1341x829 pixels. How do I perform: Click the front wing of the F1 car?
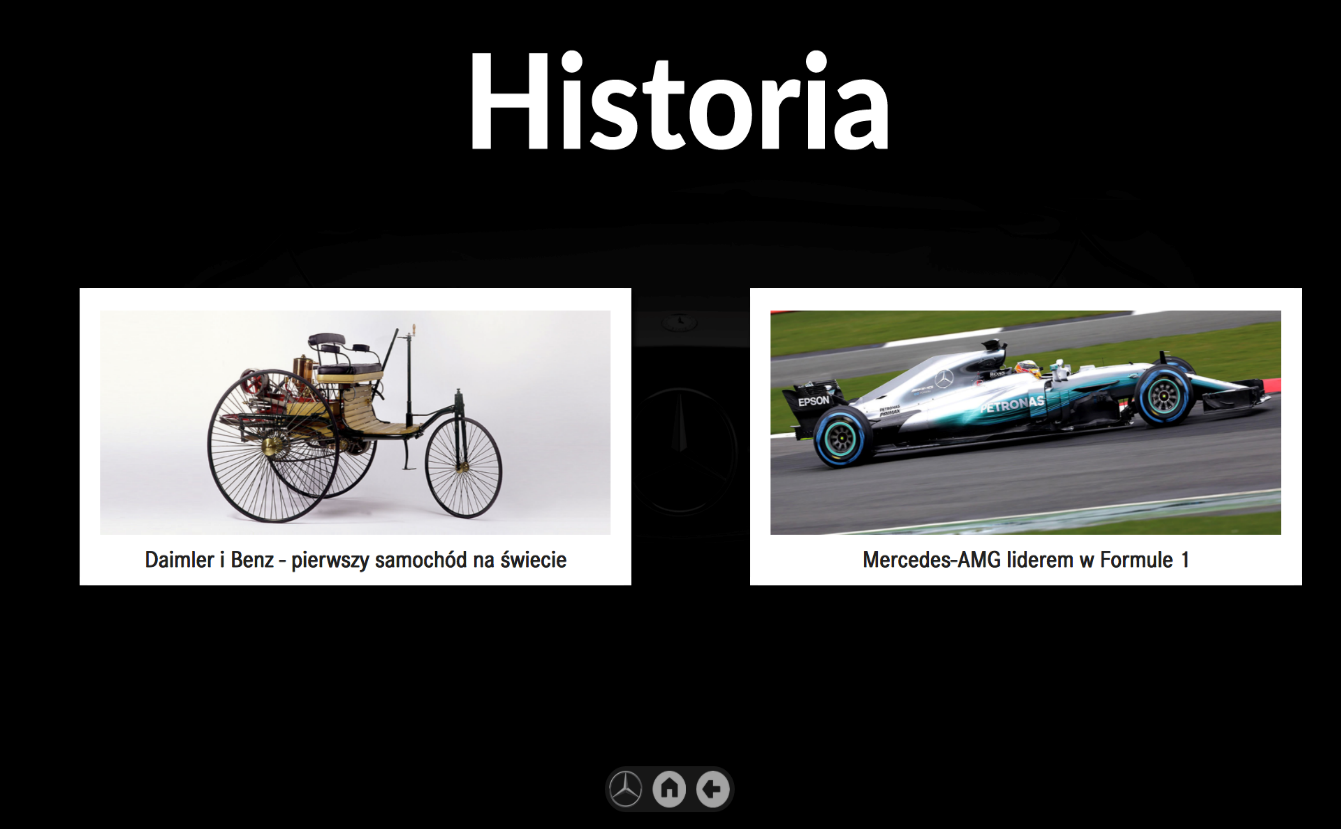[x=1238, y=398]
